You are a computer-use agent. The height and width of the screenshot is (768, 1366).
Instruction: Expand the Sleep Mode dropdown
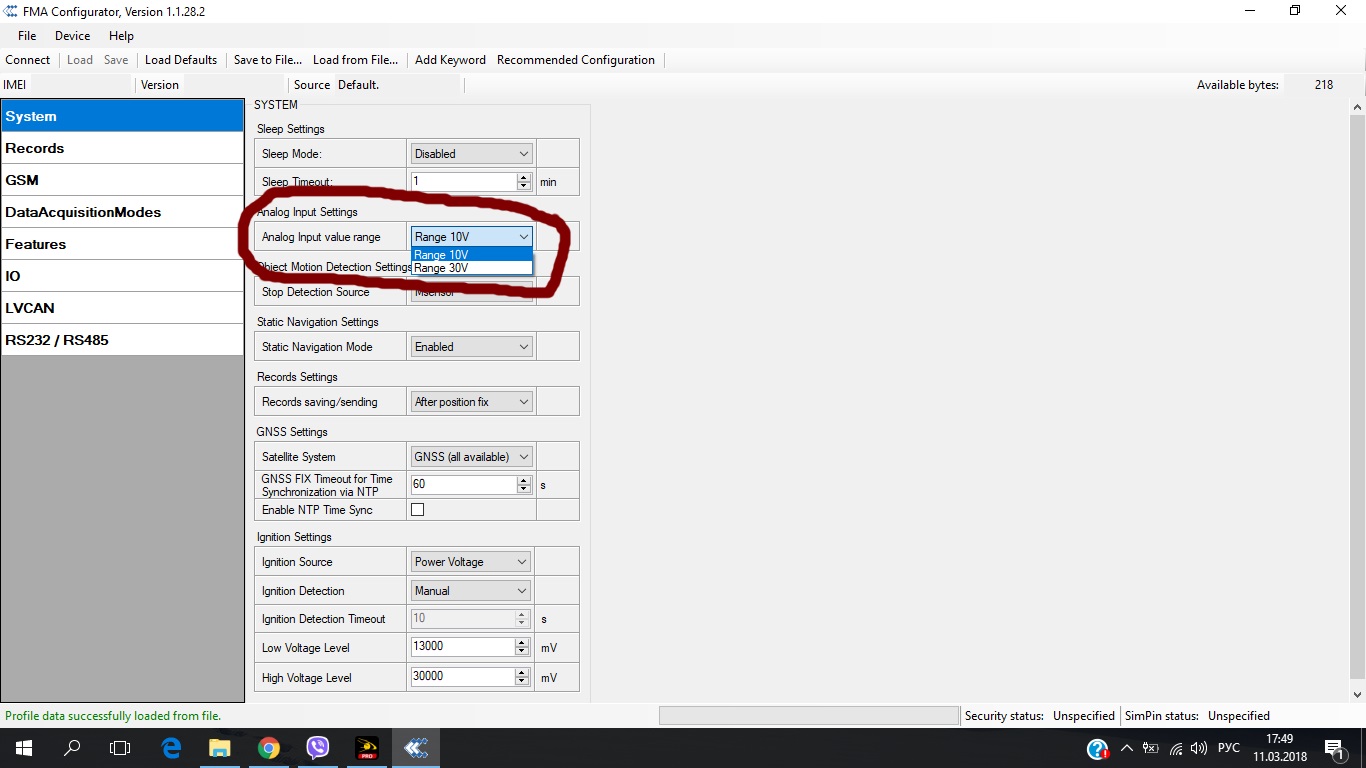471,154
